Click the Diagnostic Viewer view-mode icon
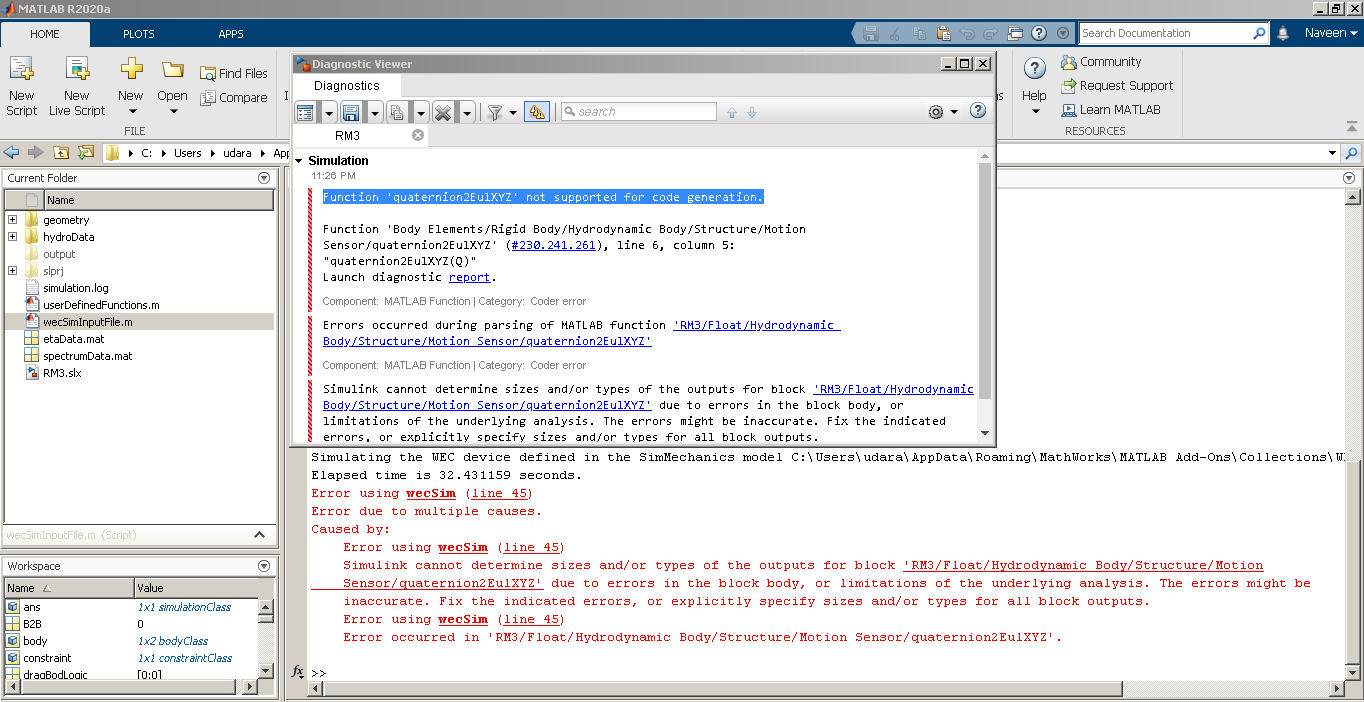This screenshot has height=702, width=1364. (x=305, y=112)
